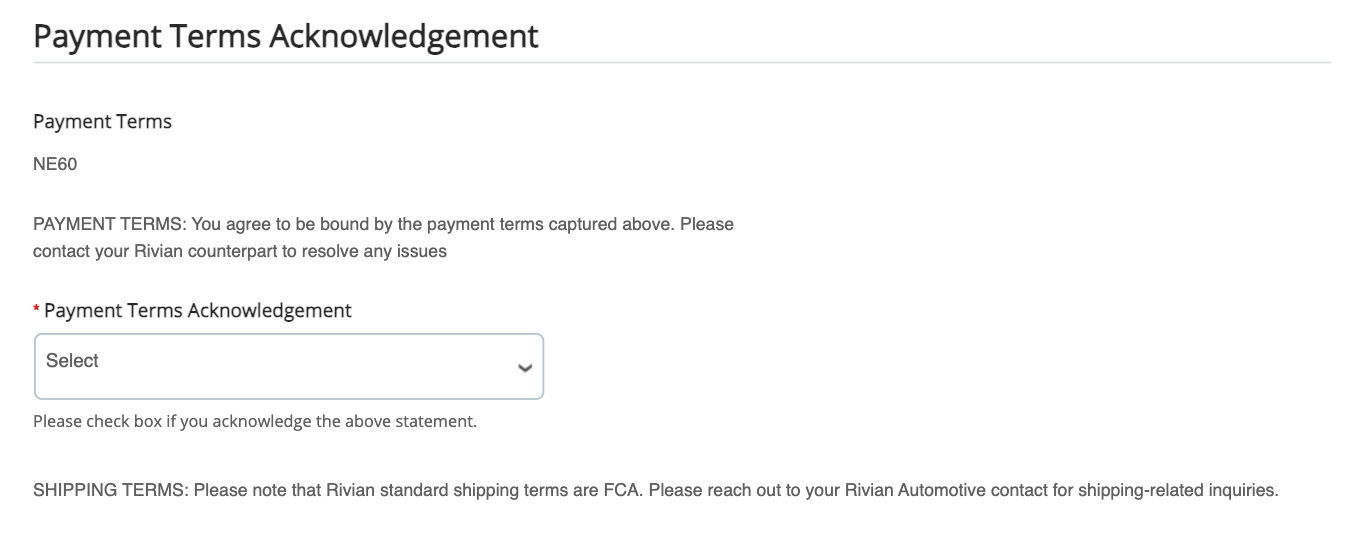The image size is (1362, 536).
Task: Click the "Payment Terms" field label
Action: pyautogui.click(x=102, y=122)
